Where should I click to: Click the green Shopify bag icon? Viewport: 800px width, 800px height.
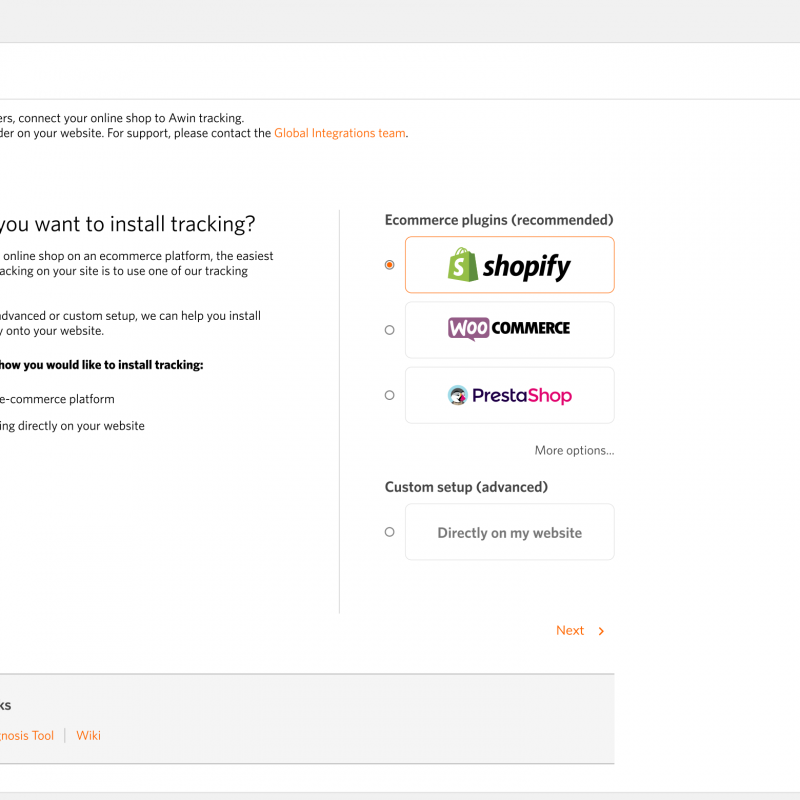pos(461,264)
